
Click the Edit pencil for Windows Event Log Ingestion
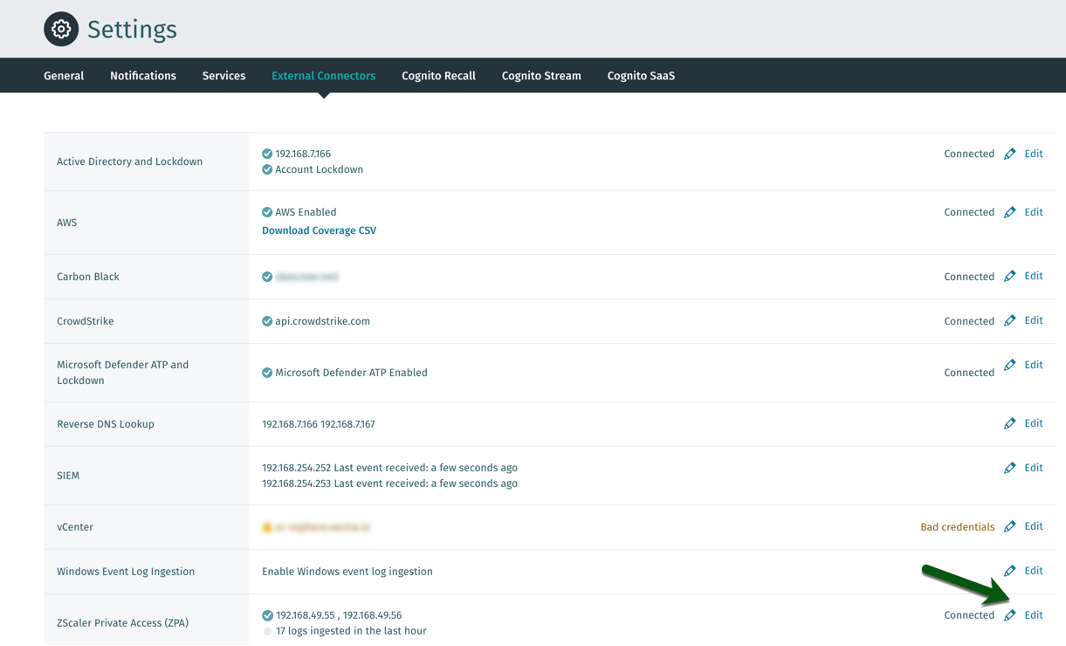tap(1010, 570)
